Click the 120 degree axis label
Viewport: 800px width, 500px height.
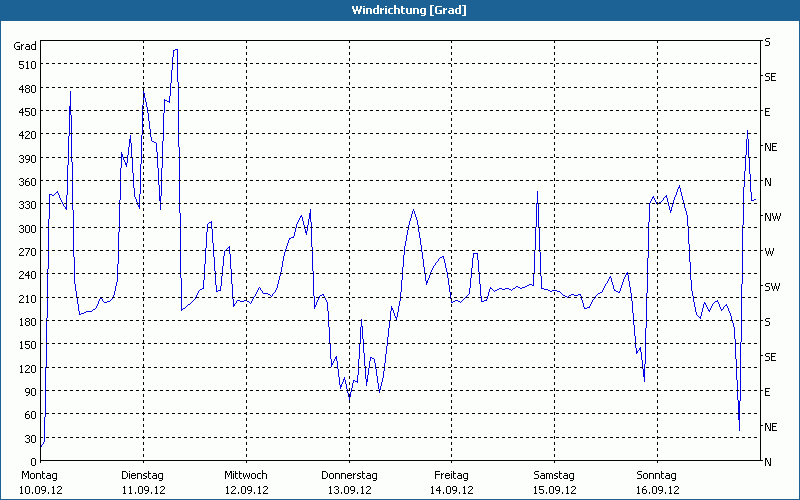pyautogui.click(x=28, y=368)
